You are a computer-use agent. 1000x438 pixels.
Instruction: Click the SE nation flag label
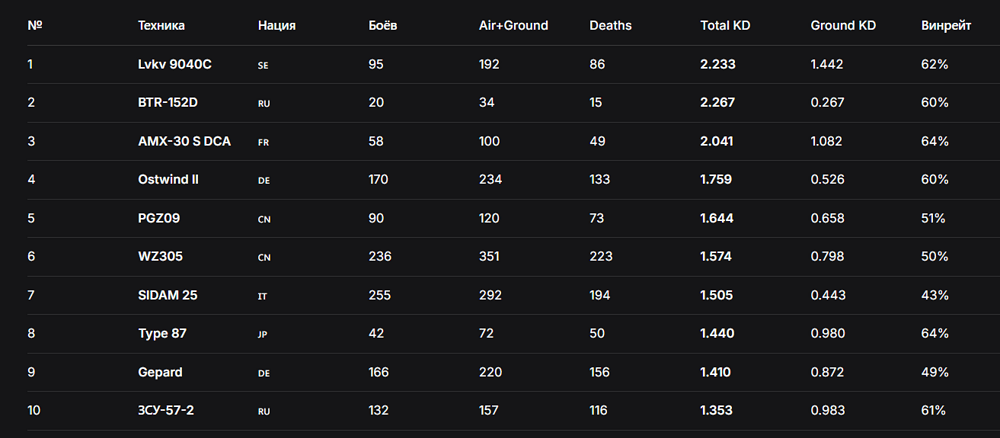(x=263, y=65)
